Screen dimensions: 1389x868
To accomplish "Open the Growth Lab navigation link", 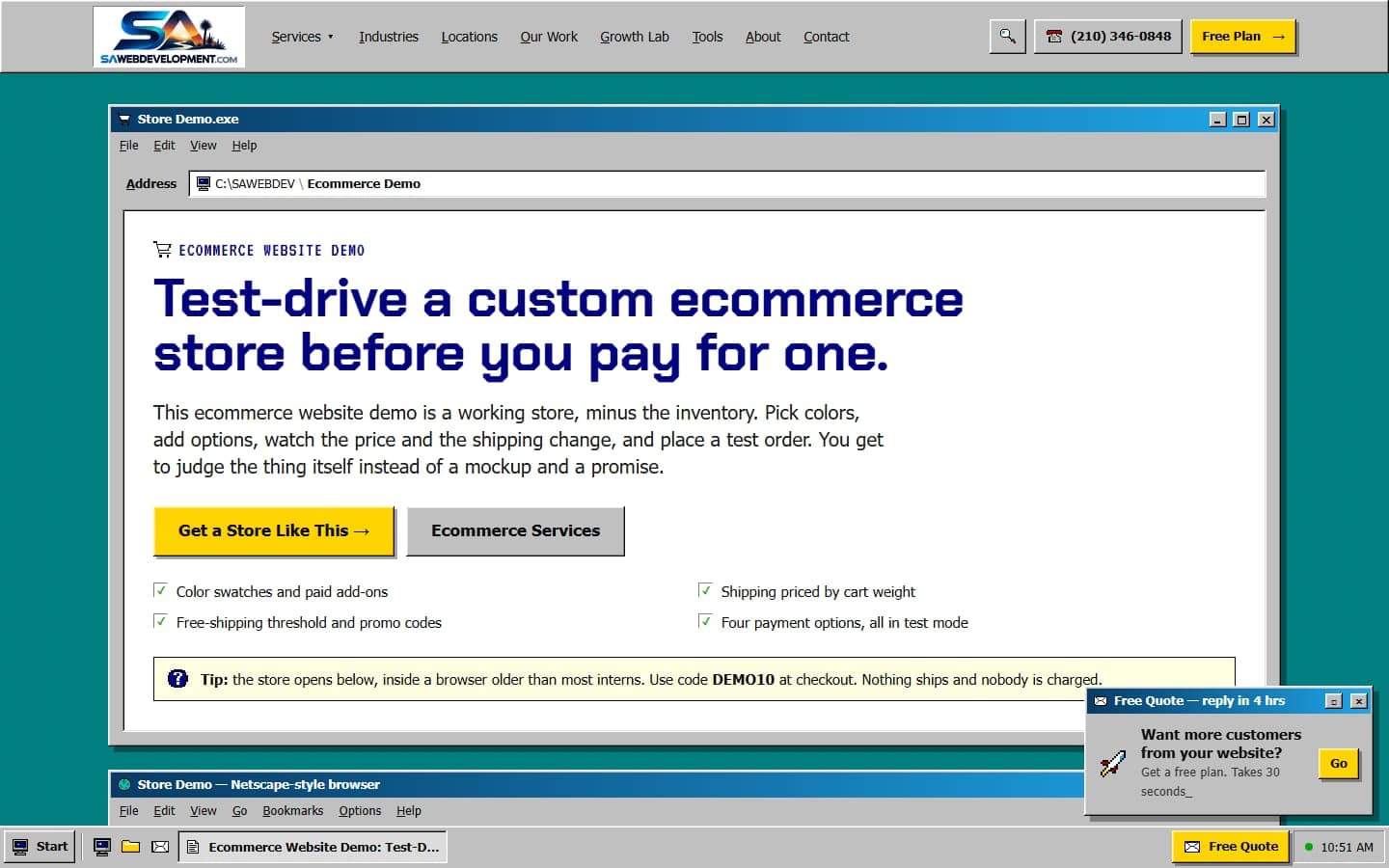I will [634, 37].
